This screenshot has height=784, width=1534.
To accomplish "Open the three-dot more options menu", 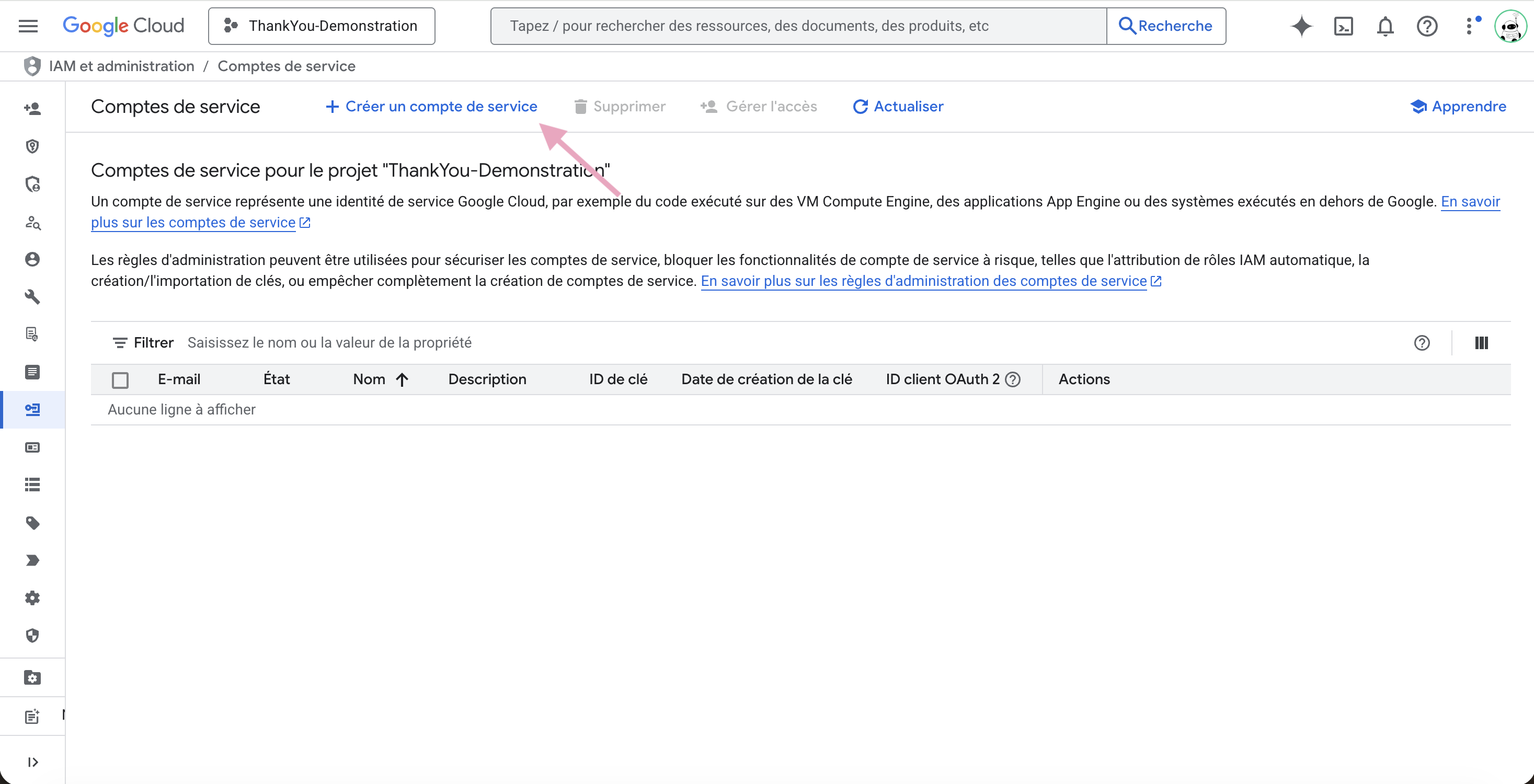I will [x=1469, y=26].
